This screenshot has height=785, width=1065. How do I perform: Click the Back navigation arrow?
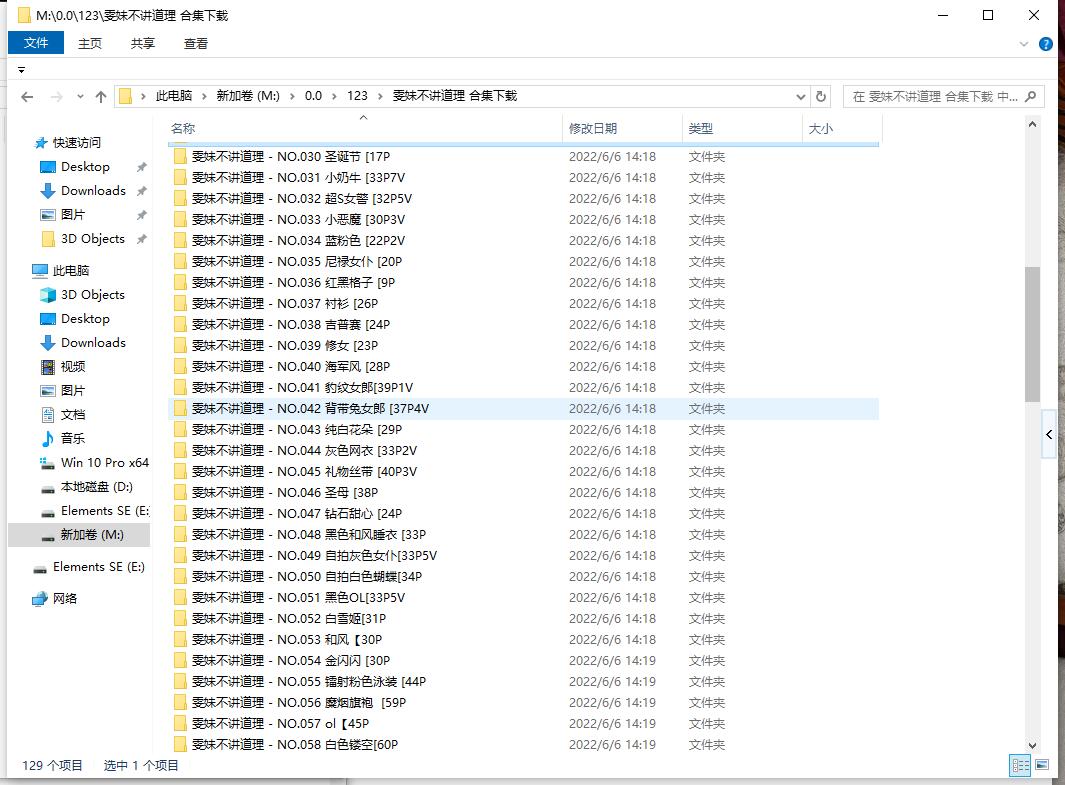pos(27,97)
